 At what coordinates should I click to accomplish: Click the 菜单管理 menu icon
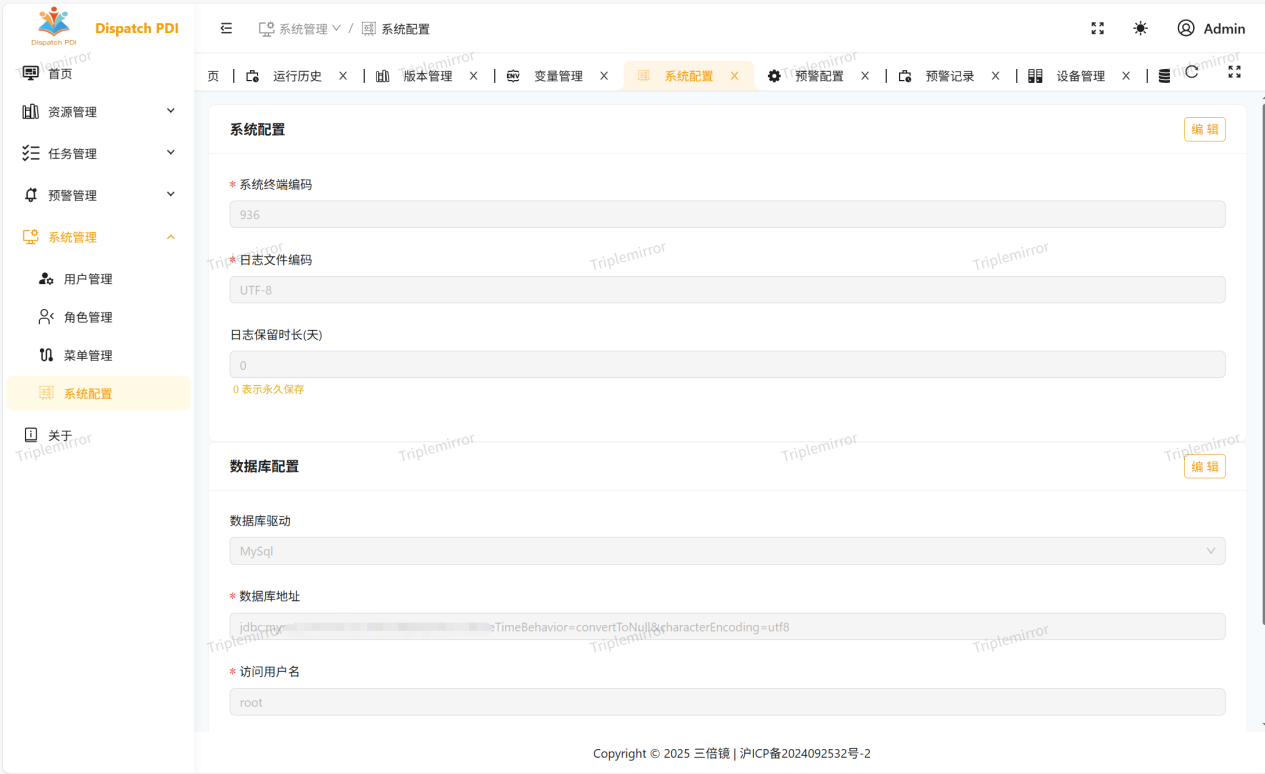pyautogui.click(x=46, y=355)
